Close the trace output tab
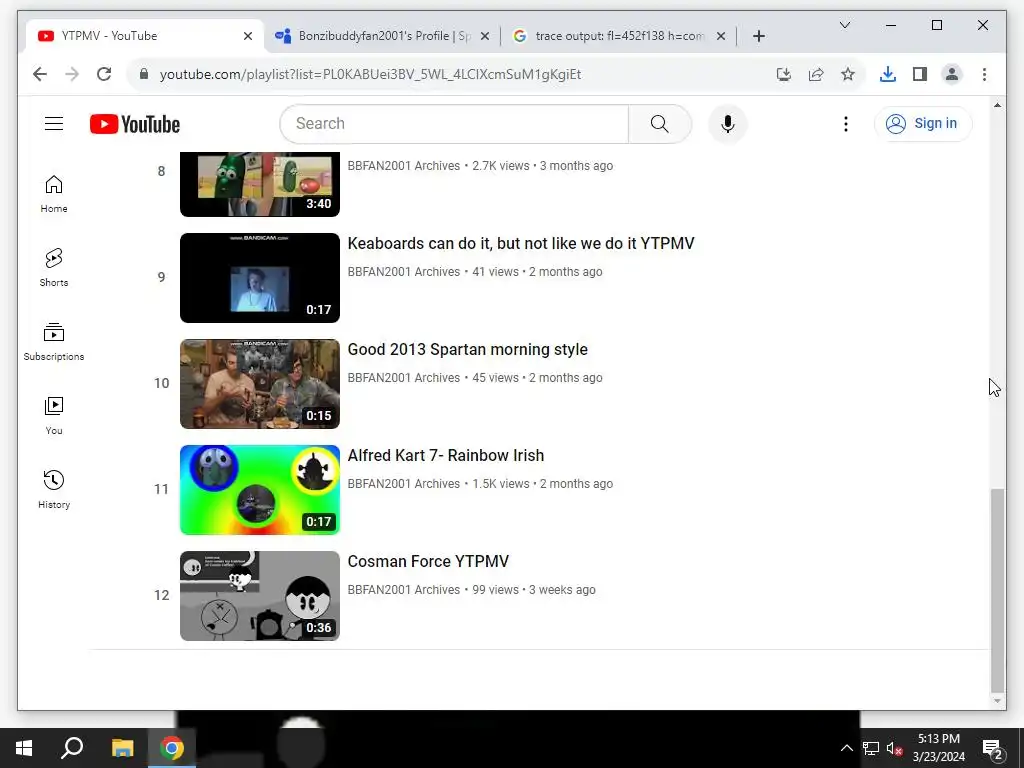The image size is (1024, 768). (721, 36)
